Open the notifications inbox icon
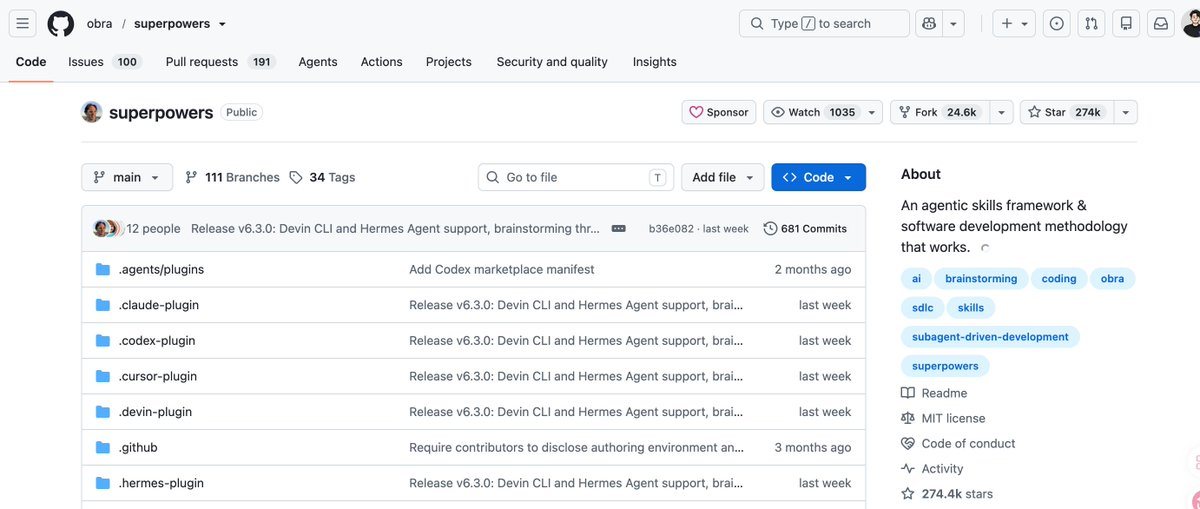The width and height of the screenshot is (1200, 509). (x=1161, y=23)
